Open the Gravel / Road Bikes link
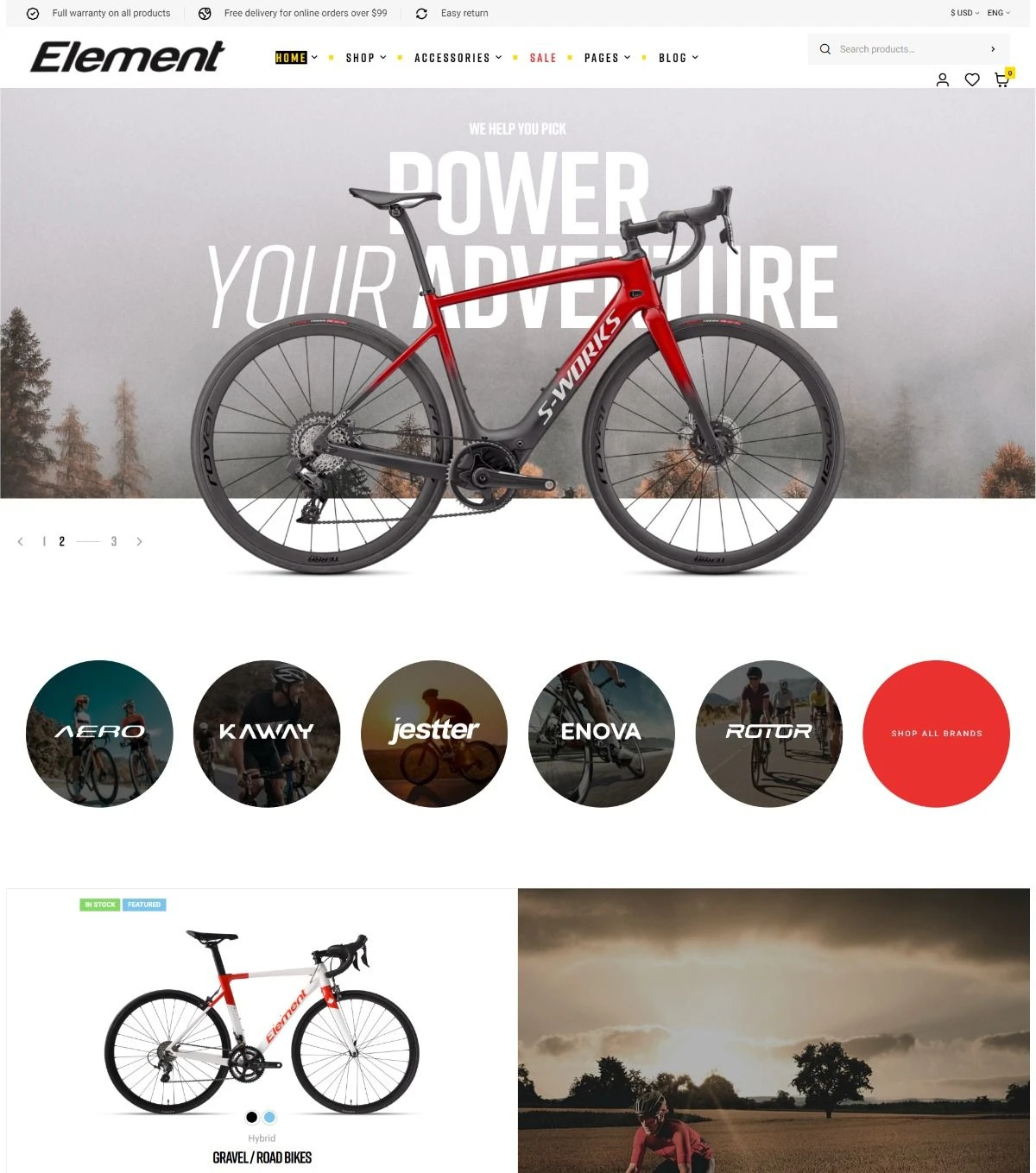This screenshot has height=1173, width=1036. coord(262,1157)
